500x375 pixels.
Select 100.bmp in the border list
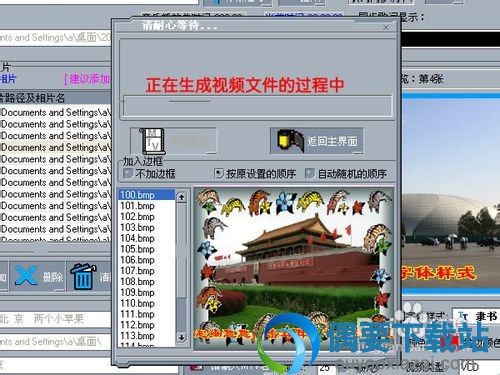147,195
